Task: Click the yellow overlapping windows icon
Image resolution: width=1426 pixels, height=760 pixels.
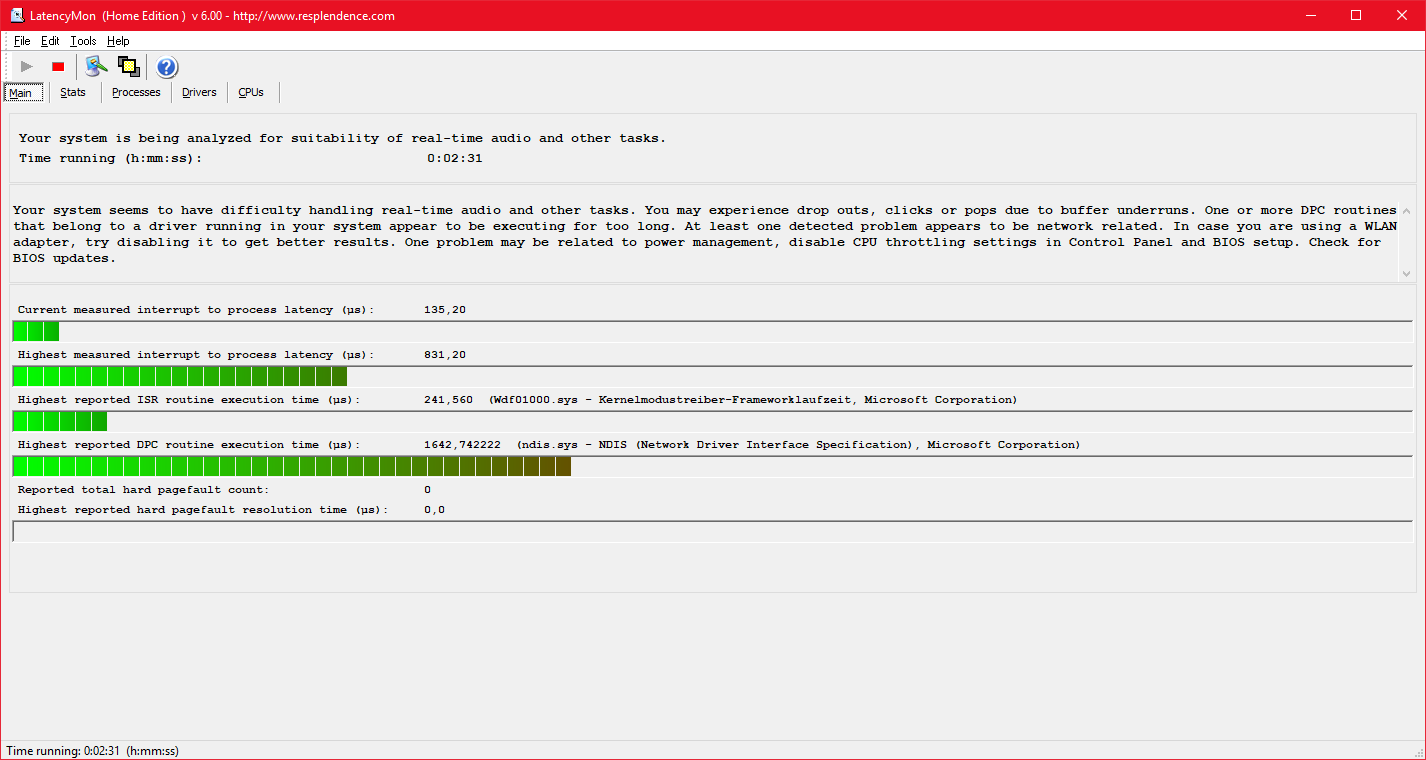Action: pos(128,67)
